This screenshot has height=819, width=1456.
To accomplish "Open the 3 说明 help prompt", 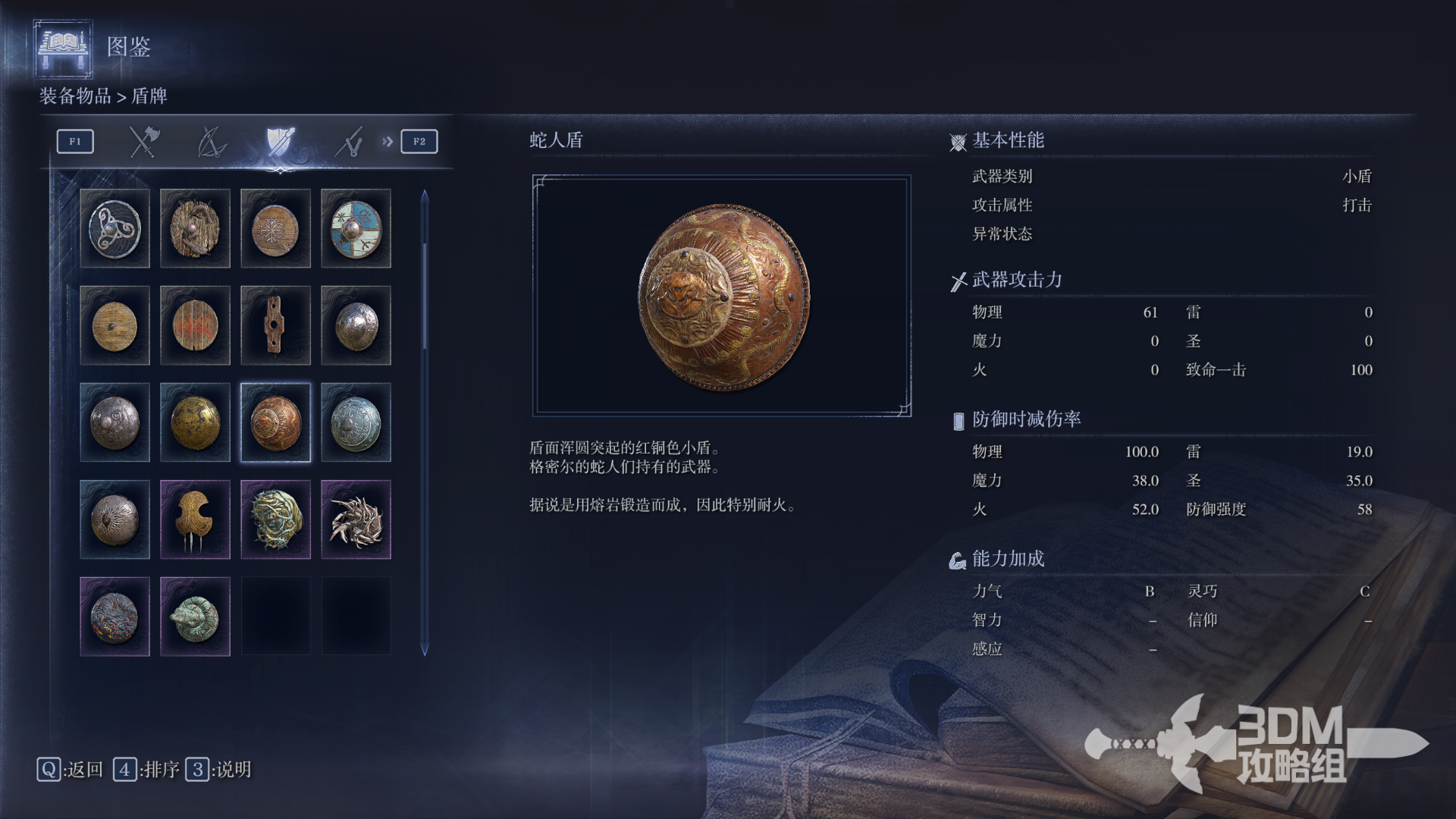I will (x=218, y=770).
